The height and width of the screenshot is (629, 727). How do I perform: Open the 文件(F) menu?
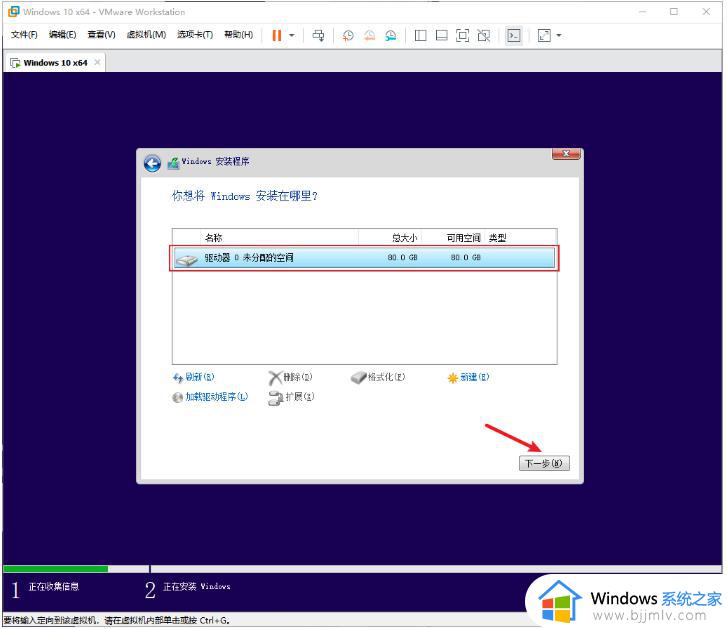(x=24, y=34)
